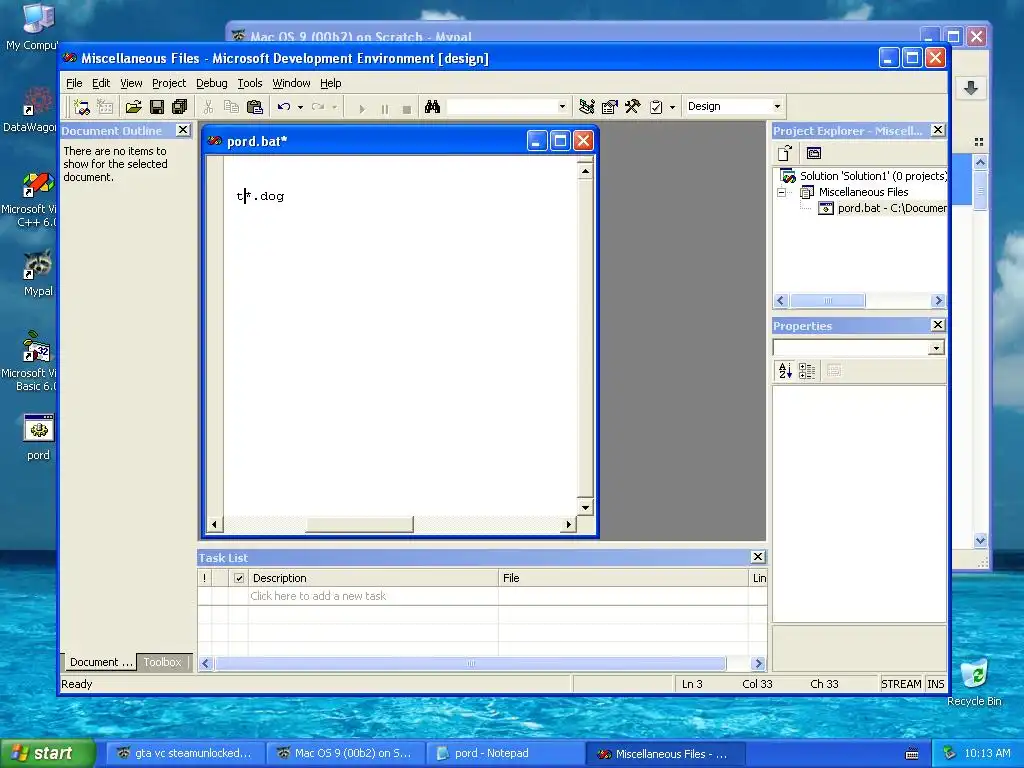Toggle the checkbox column header in Task List
This screenshot has width=1024, height=768.
tap(239, 578)
